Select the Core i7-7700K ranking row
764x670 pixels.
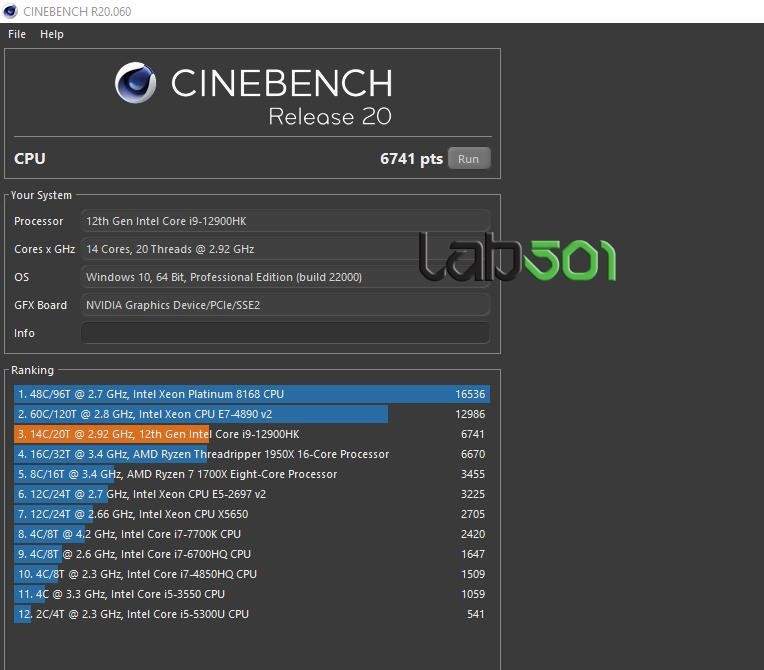coord(252,534)
